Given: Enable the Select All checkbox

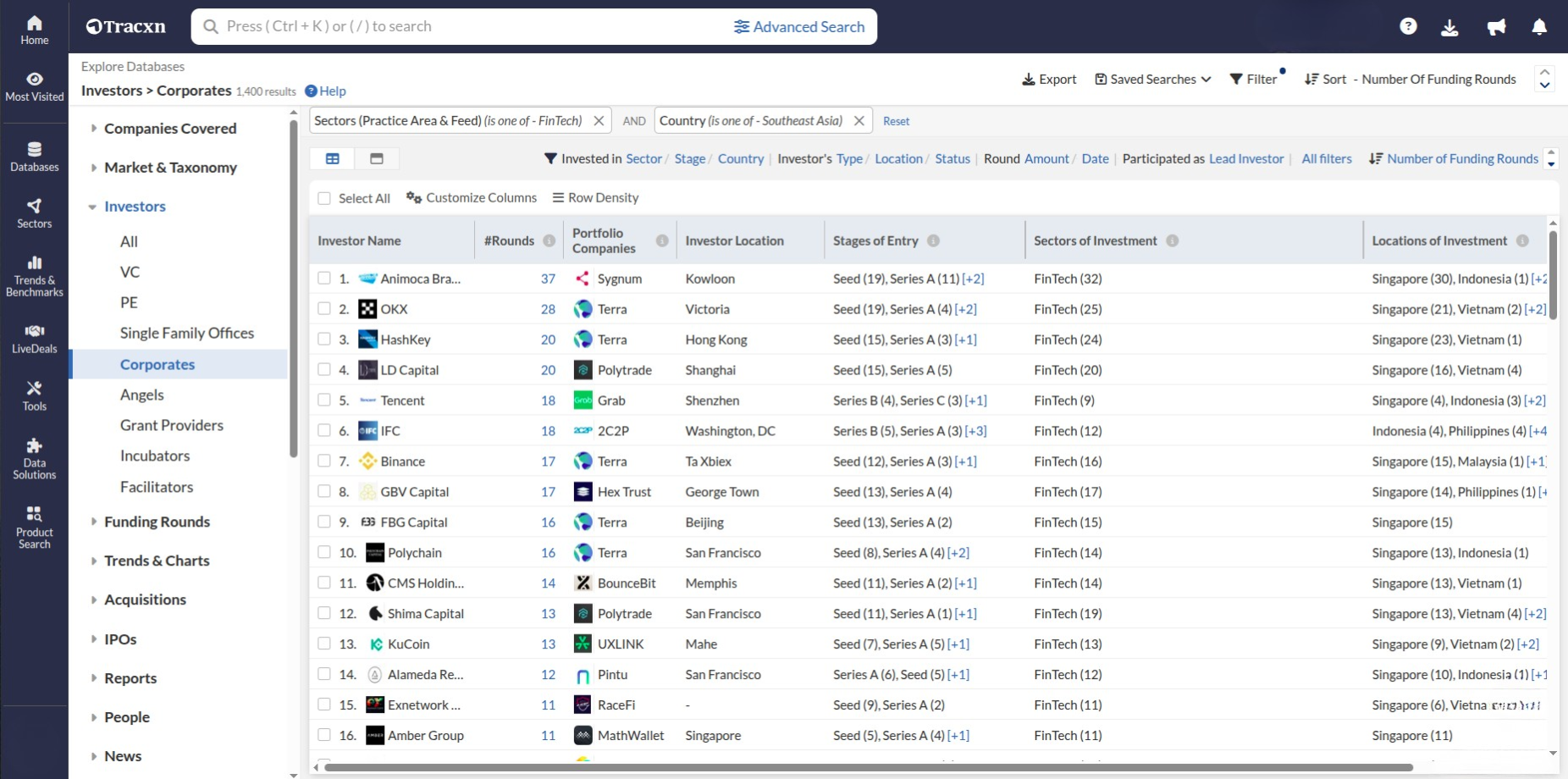Looking at the screenshot, I should [324, 197].
